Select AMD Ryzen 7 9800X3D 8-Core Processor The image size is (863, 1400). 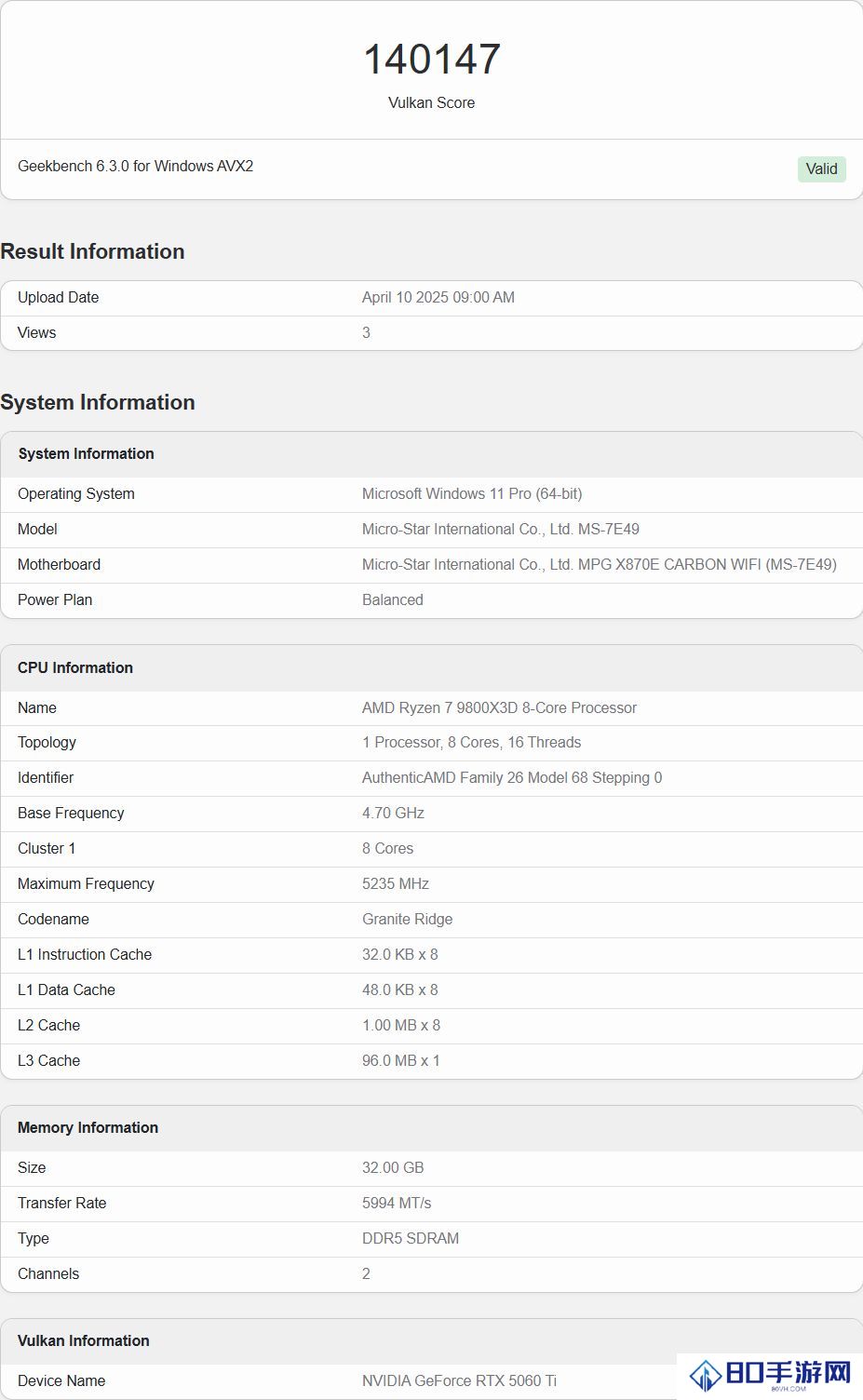point(499,707)
